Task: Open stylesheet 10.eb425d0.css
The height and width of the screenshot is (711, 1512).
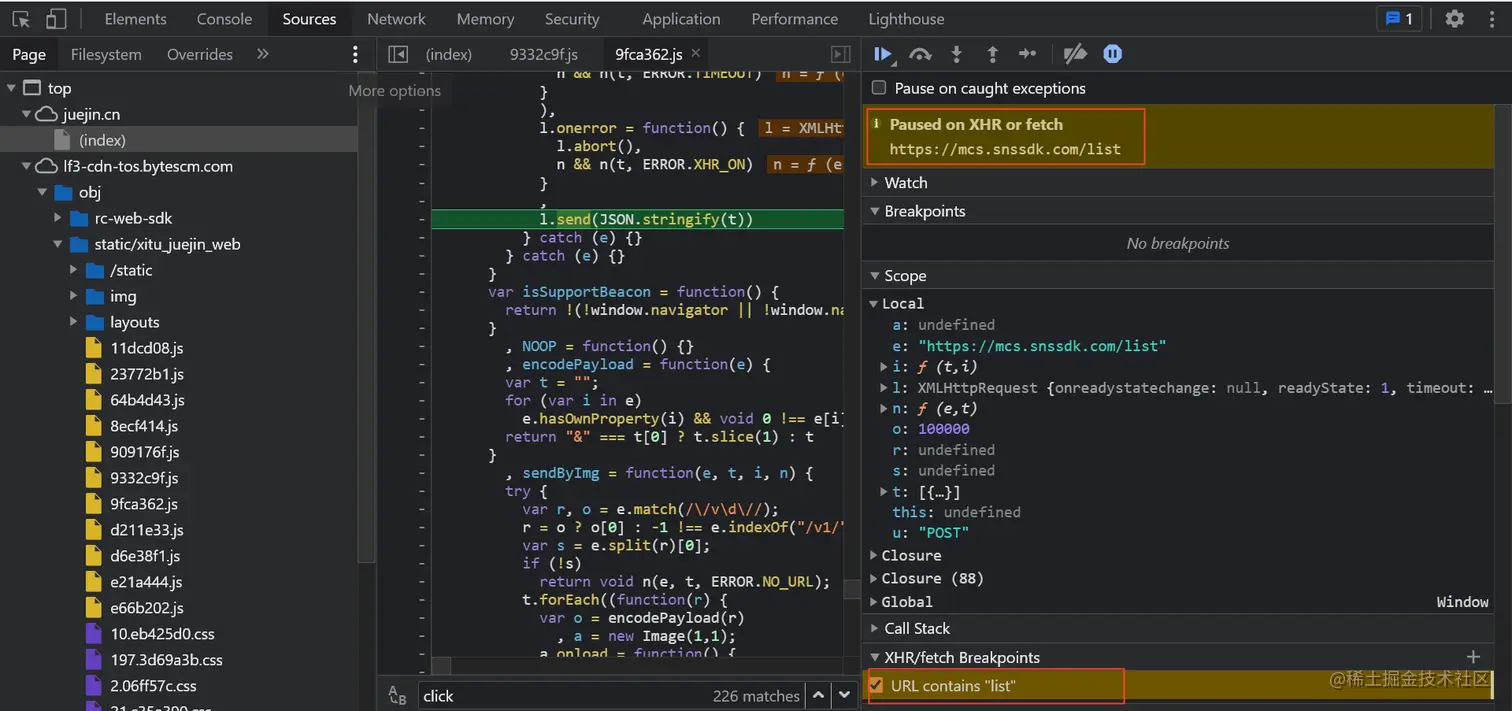Action: point(162,634)
